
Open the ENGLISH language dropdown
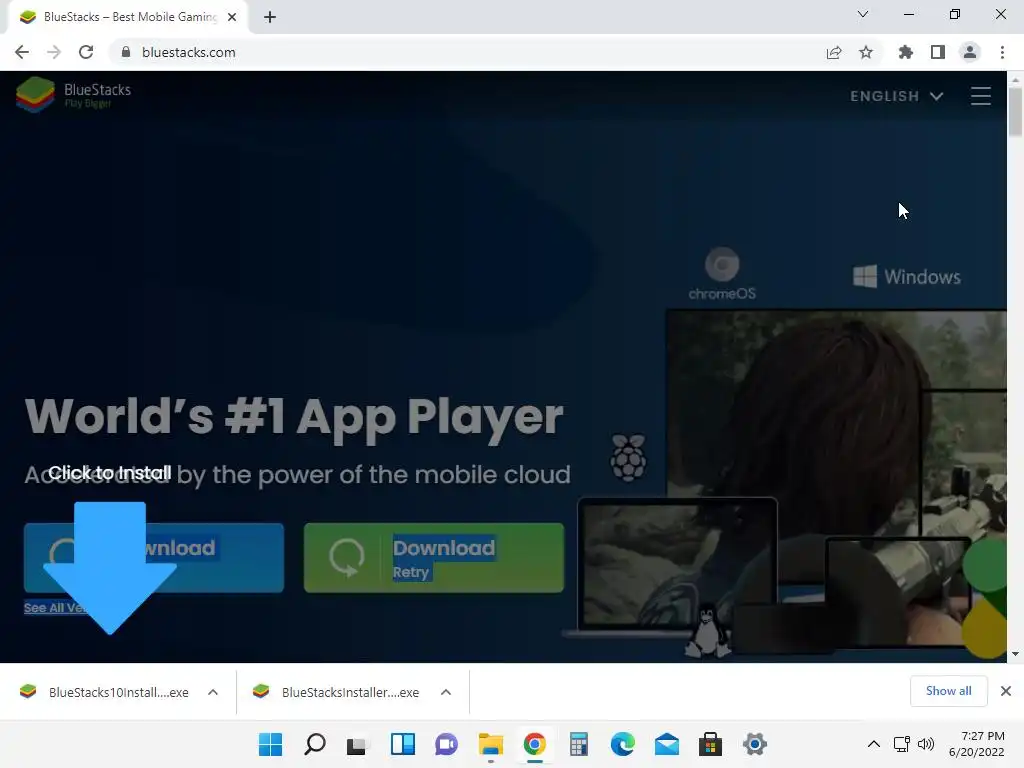tap(897, 96)
